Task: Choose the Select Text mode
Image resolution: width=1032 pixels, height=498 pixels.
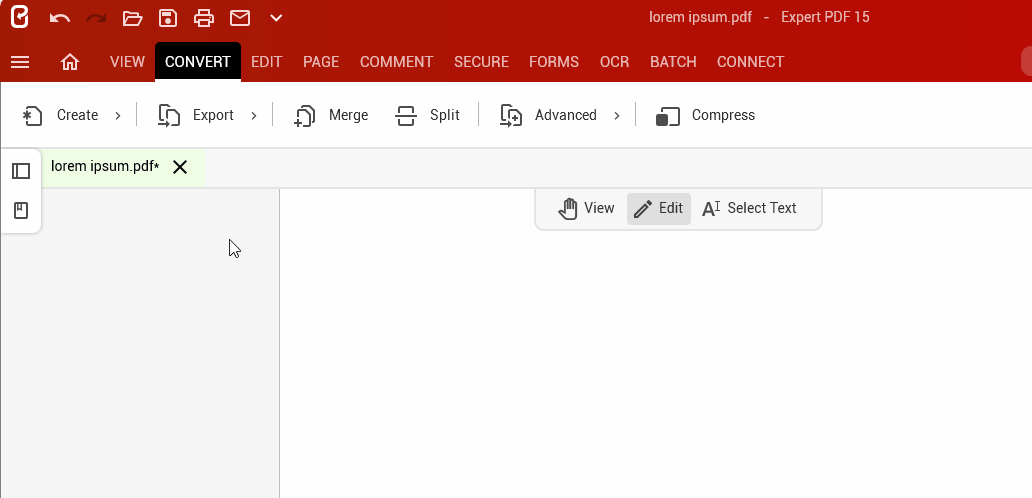Action: pos(749,209)
